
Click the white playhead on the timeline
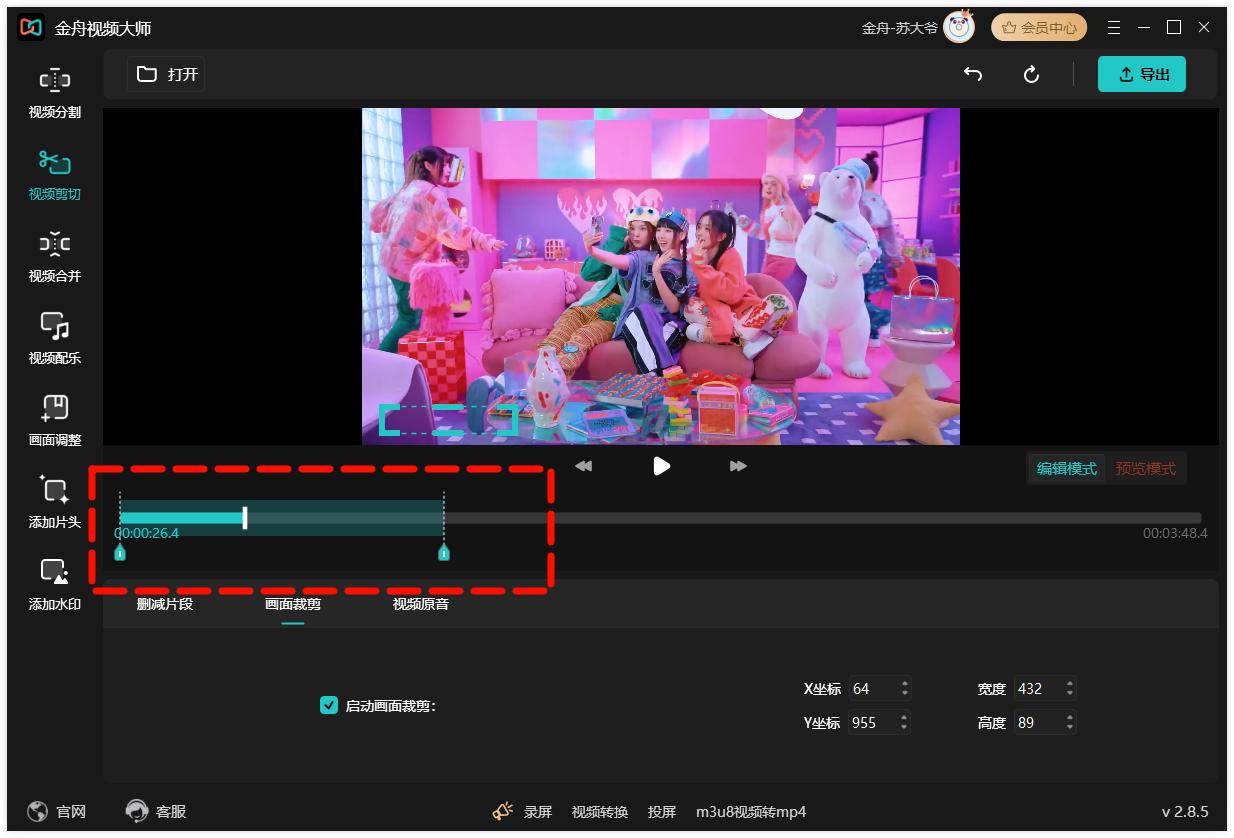[245, 518]
